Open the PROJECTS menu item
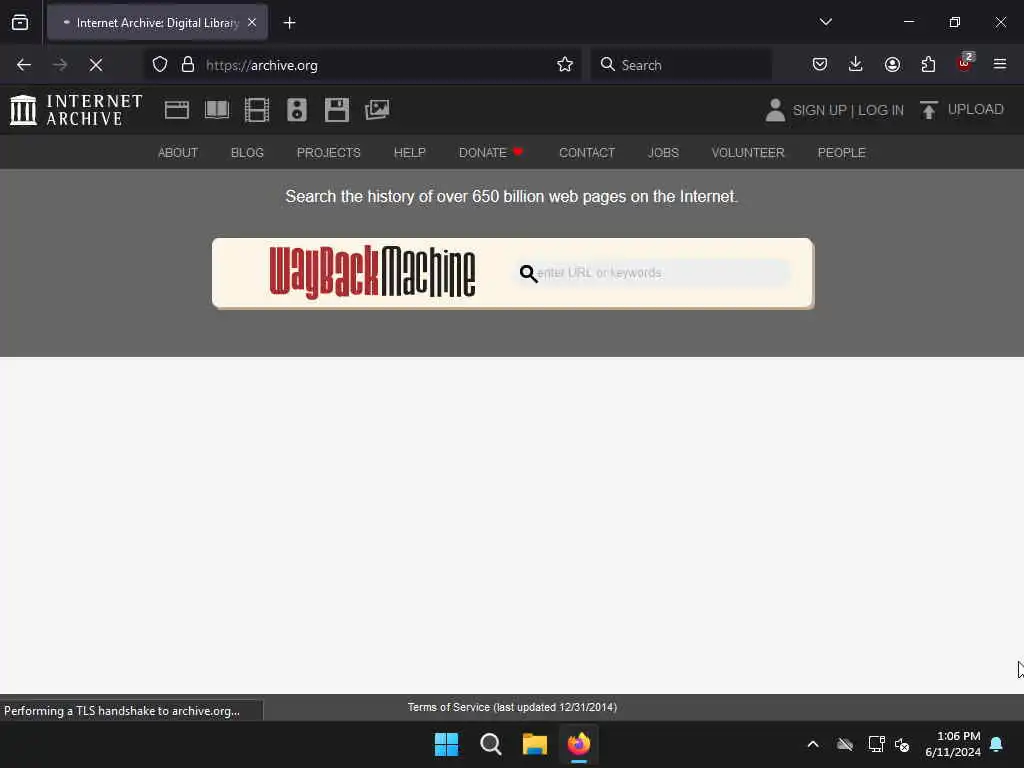Image resolution: width=1024 pixels, height=768 pixels. (x=328, y=153)
